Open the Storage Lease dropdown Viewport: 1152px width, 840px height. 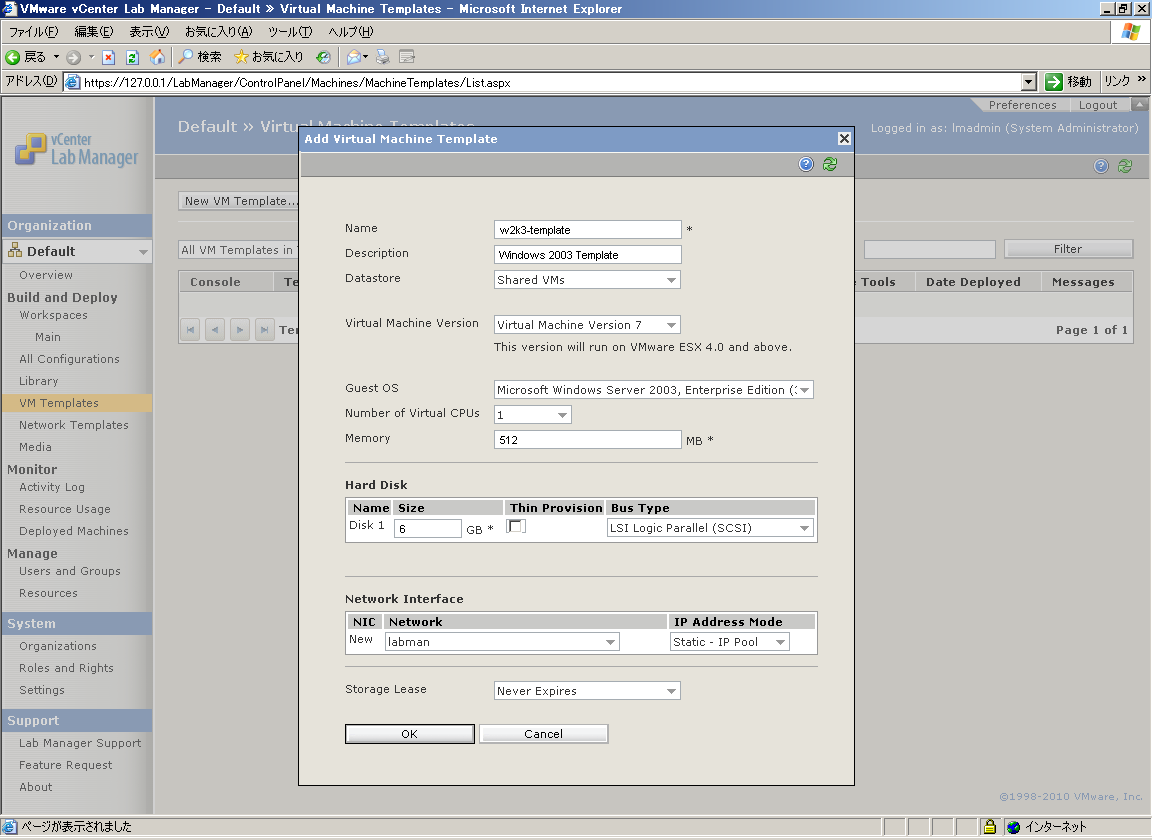pyautogui.click(x=587, y=690)
